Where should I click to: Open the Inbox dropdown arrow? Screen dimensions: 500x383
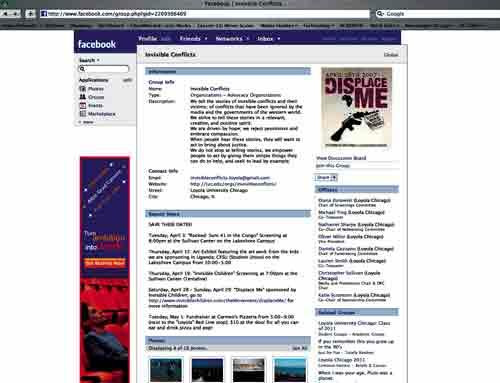279,39
